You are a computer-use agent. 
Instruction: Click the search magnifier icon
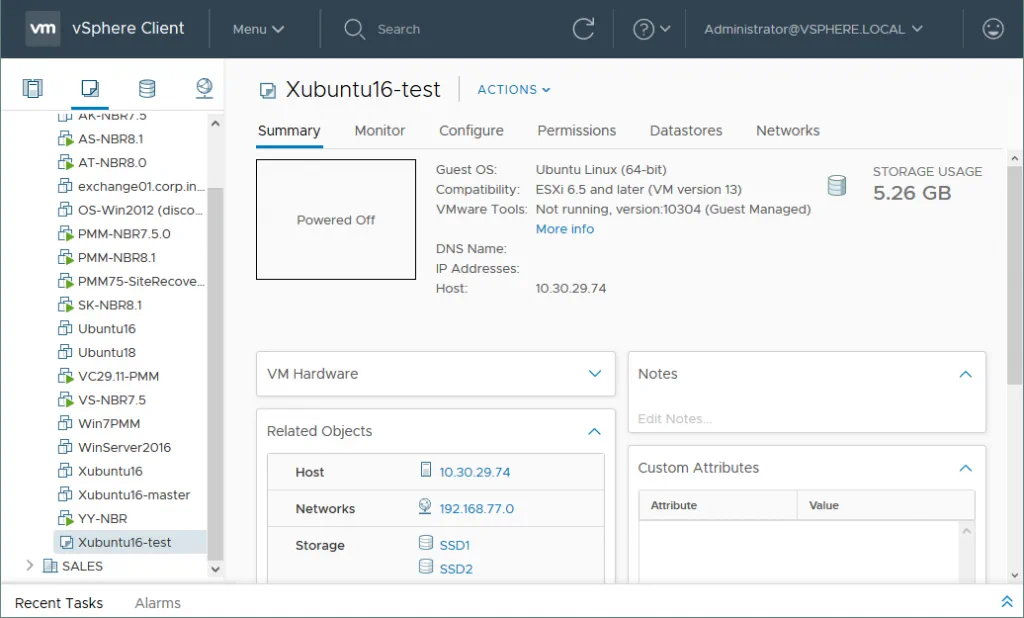point(354,29)
